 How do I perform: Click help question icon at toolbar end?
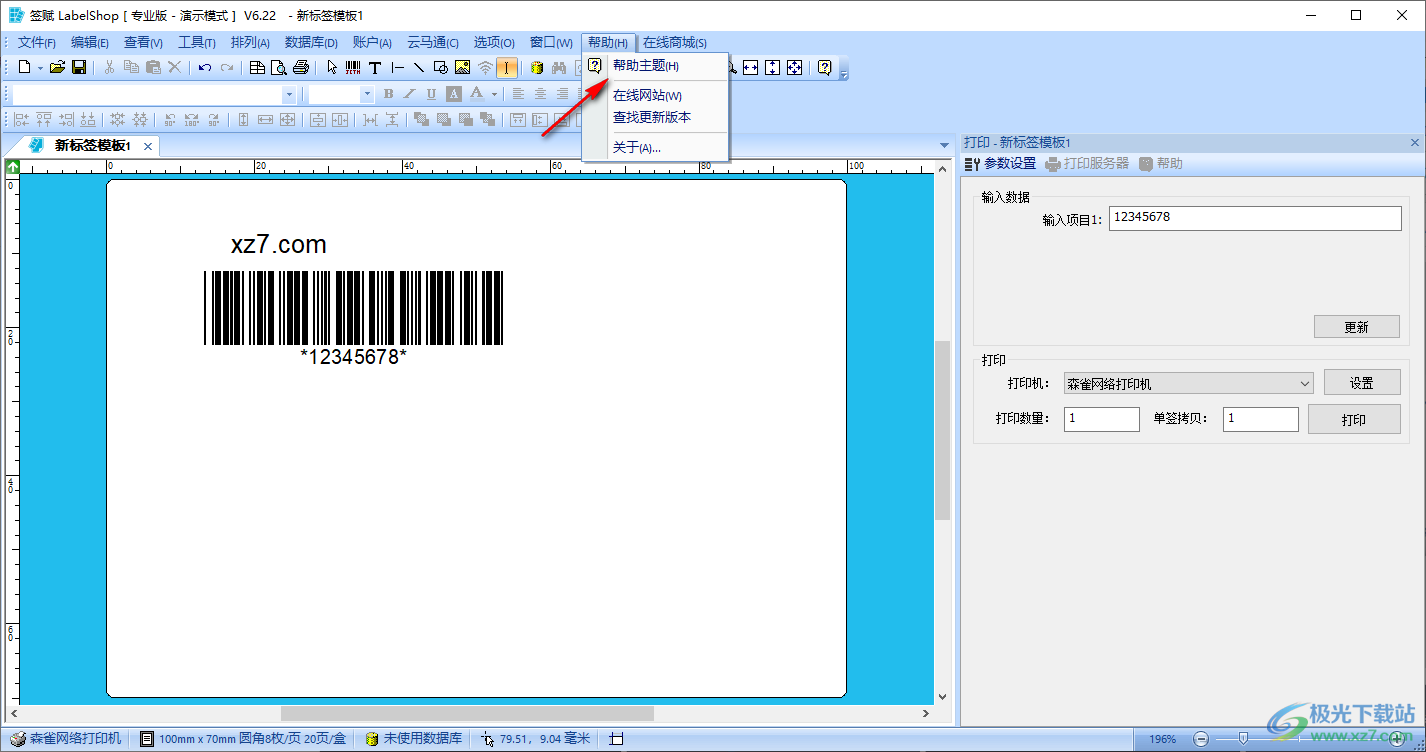coord(824,67)
